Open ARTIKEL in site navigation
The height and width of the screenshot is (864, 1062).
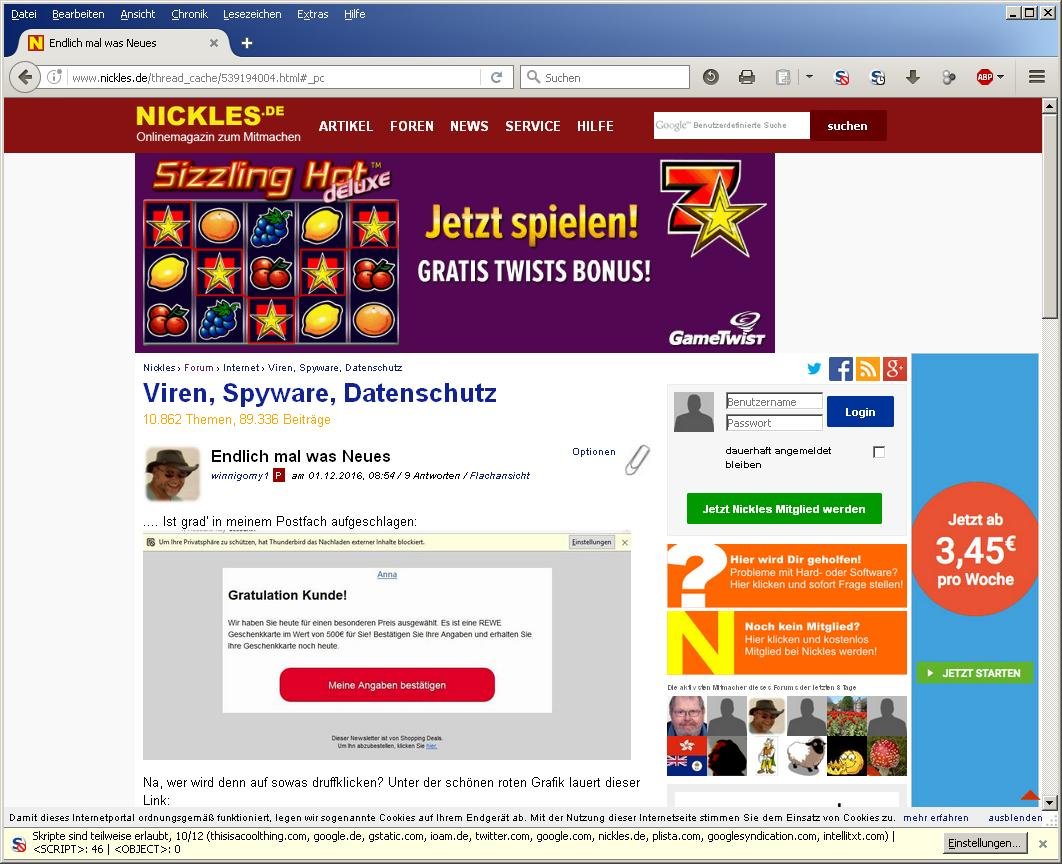[x=345, y=126]
